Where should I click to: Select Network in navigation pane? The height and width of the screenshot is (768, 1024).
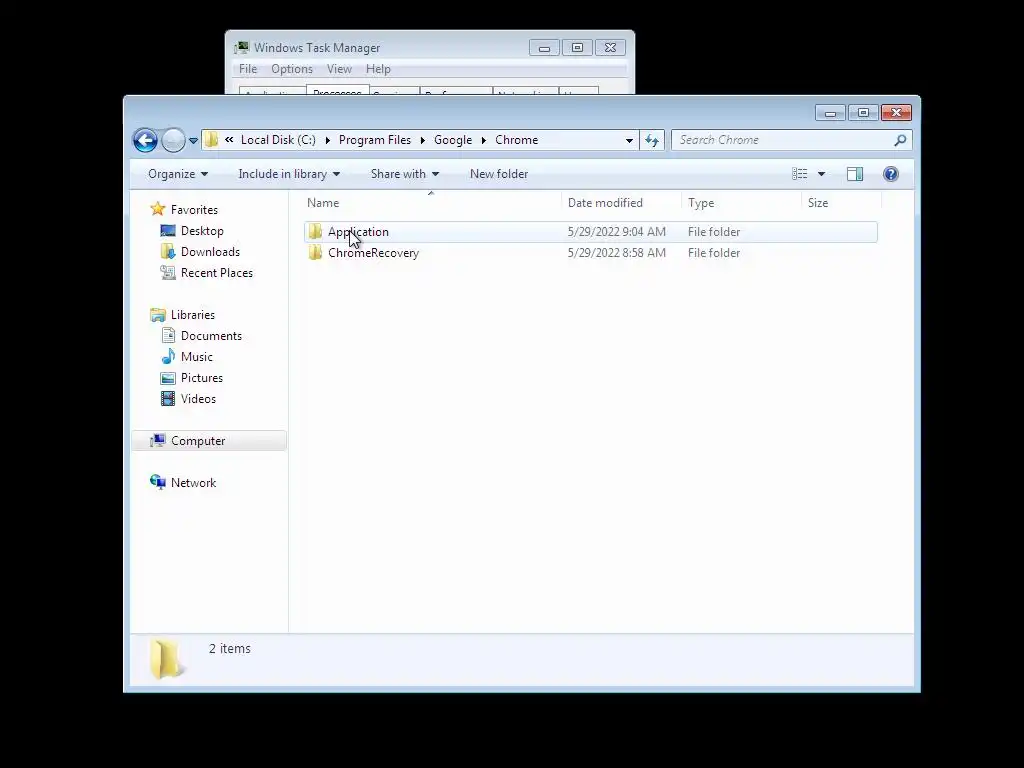pyautogui.click(x=193, y=483)
